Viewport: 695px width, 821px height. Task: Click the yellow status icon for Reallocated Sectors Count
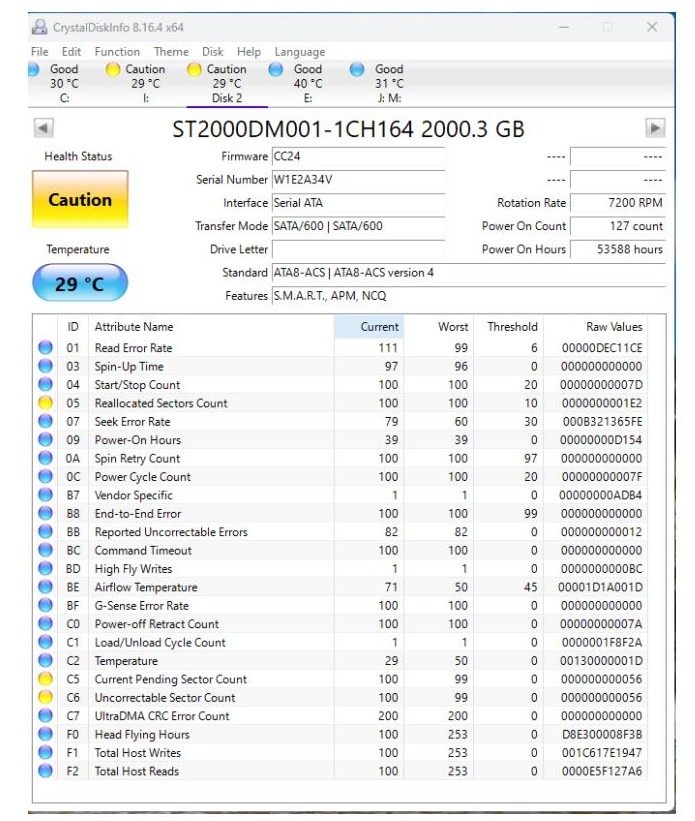coord(45,403)
